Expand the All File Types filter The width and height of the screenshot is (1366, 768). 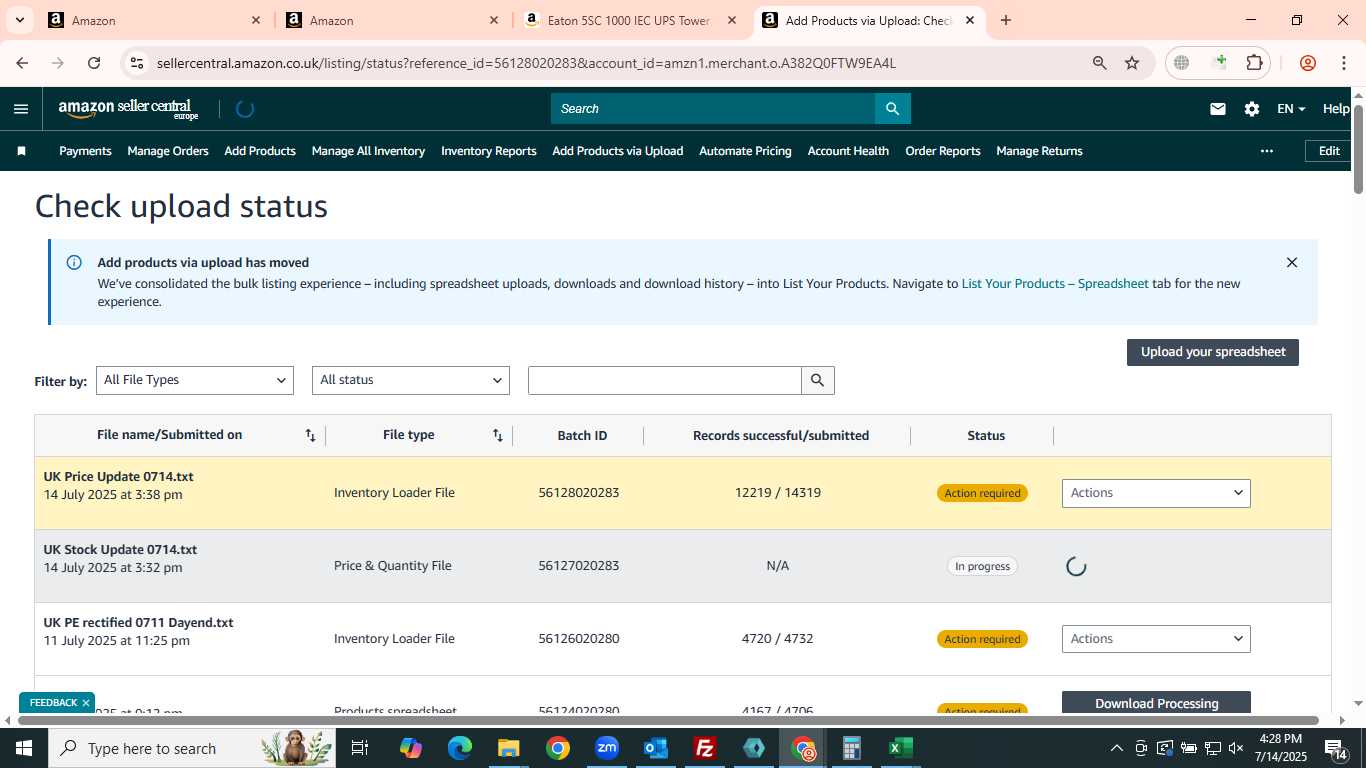click(x=195, y=380)
